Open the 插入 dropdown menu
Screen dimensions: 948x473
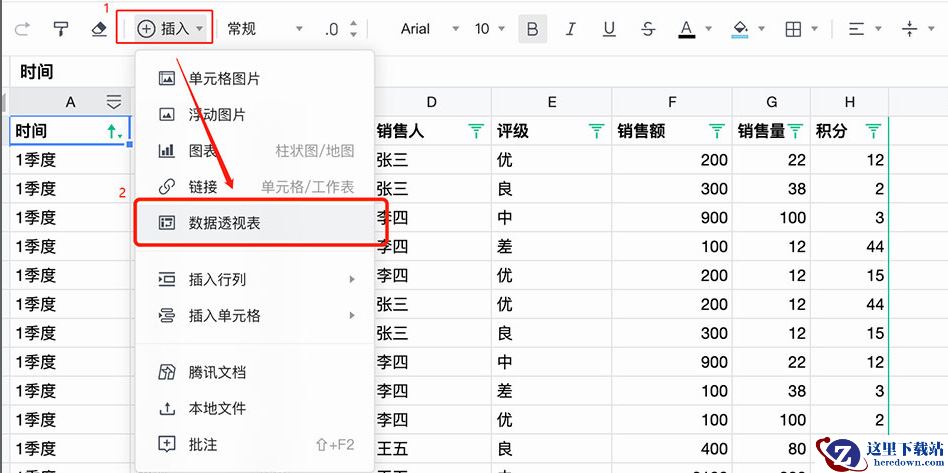click(x=170, y=29)
